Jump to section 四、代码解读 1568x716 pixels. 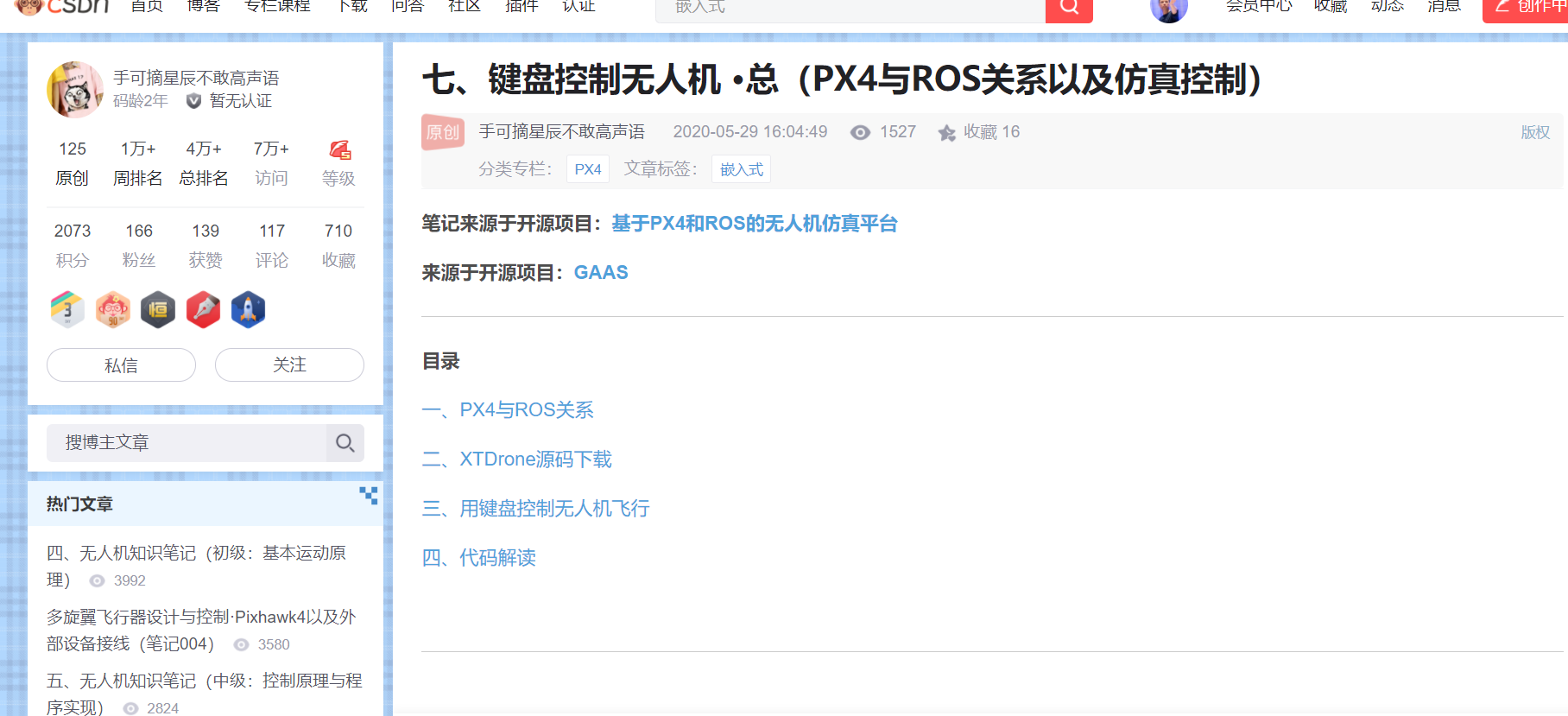click(478, 557)
